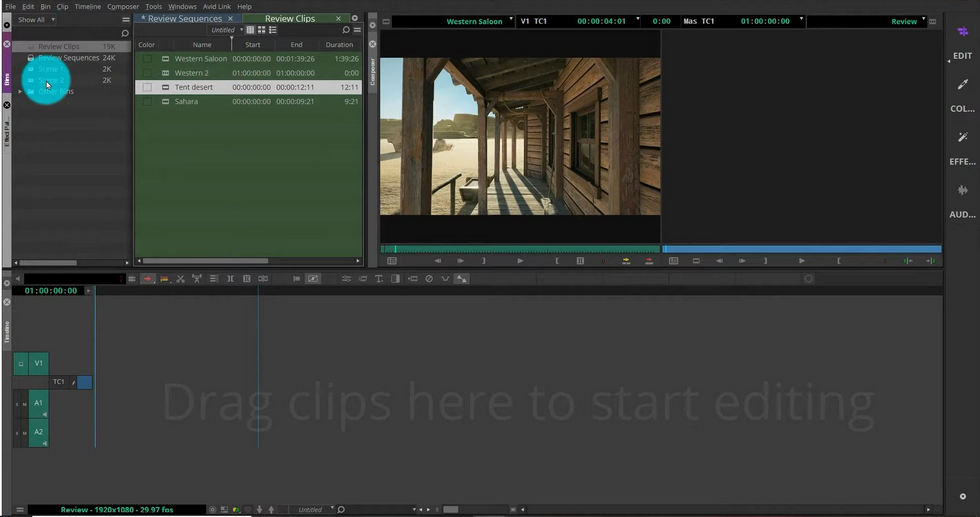Open the Untitled bin view dropdown
Viewport: 980px width, 517px height.
pyautogui.click(x=226, y=30)
